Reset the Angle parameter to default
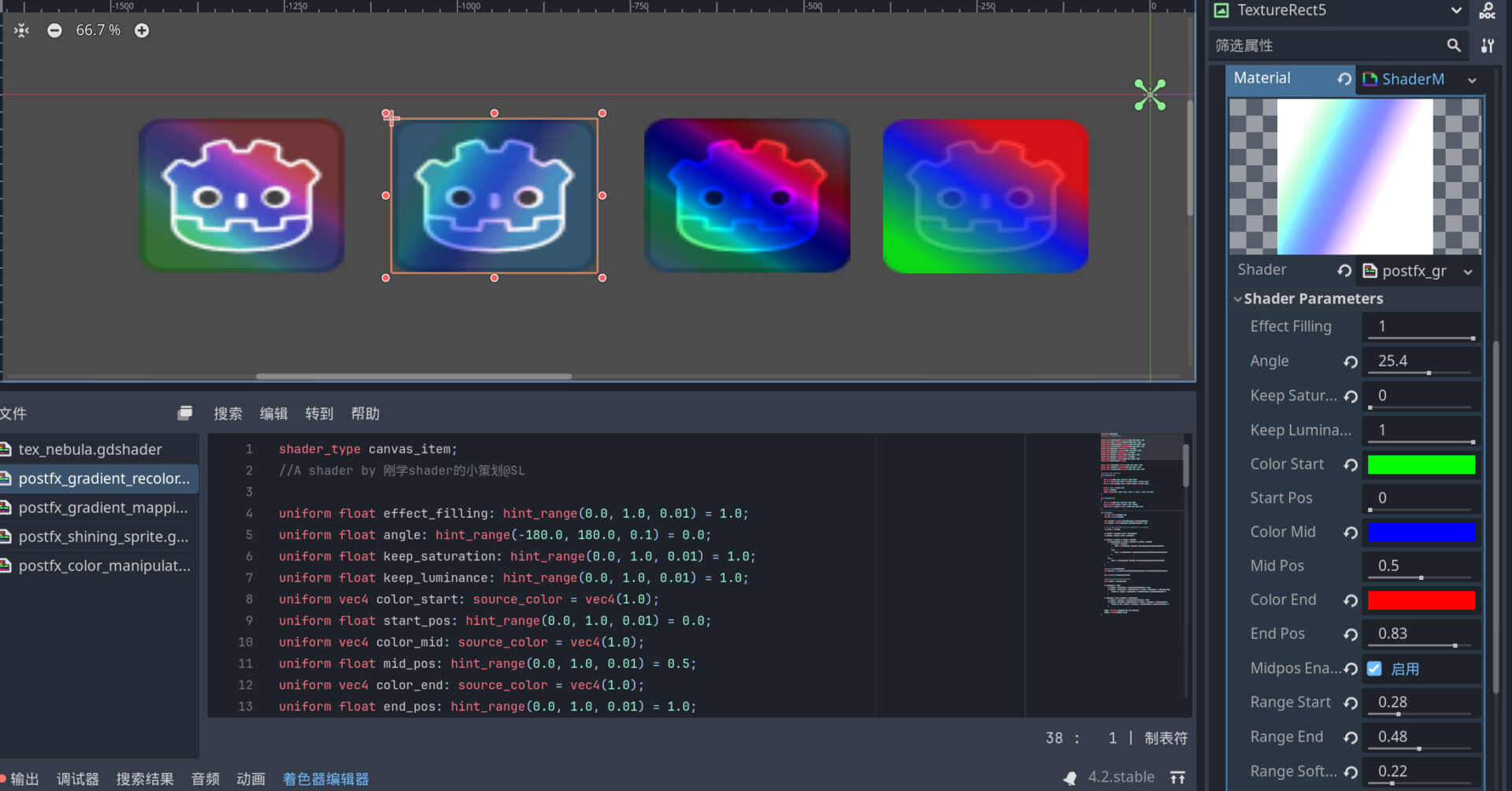Screen dimensions: 1512x791 tap(1351, 362)
